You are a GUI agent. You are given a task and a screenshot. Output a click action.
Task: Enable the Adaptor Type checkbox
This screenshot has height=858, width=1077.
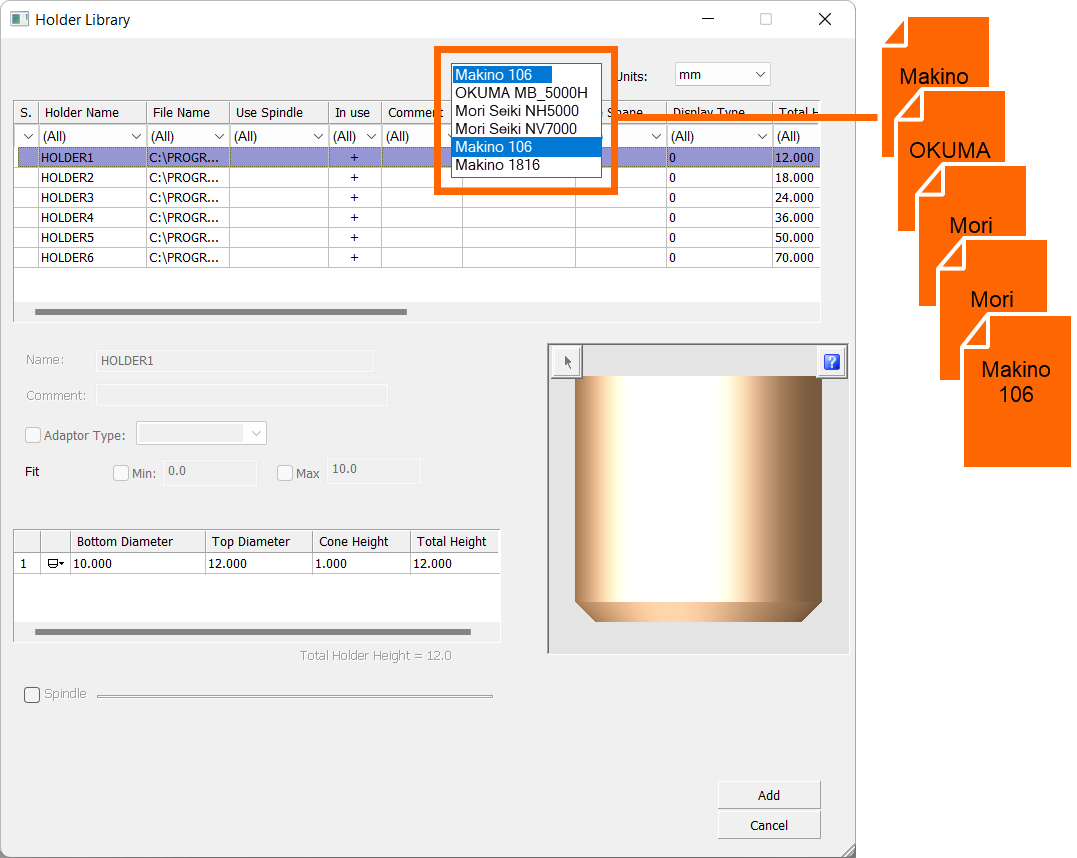[32, 435]
